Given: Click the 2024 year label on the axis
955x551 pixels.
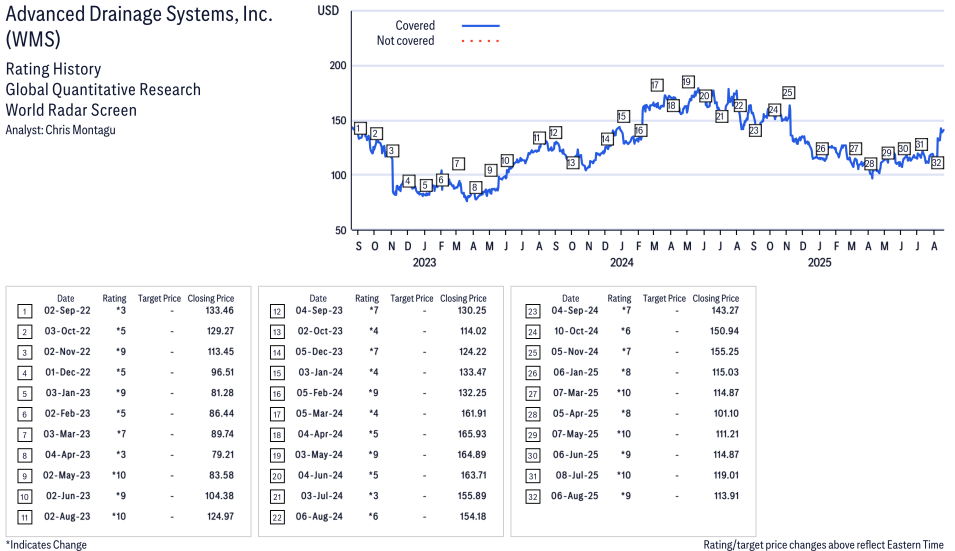Looking at the screenshot, I should pos(621,262).
